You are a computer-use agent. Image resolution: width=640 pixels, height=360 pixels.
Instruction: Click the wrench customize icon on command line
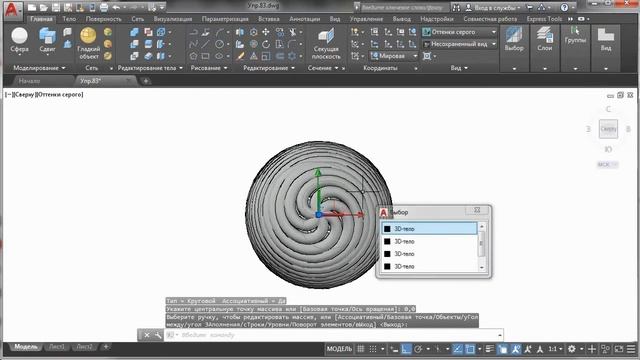click(x=158, y=335)
